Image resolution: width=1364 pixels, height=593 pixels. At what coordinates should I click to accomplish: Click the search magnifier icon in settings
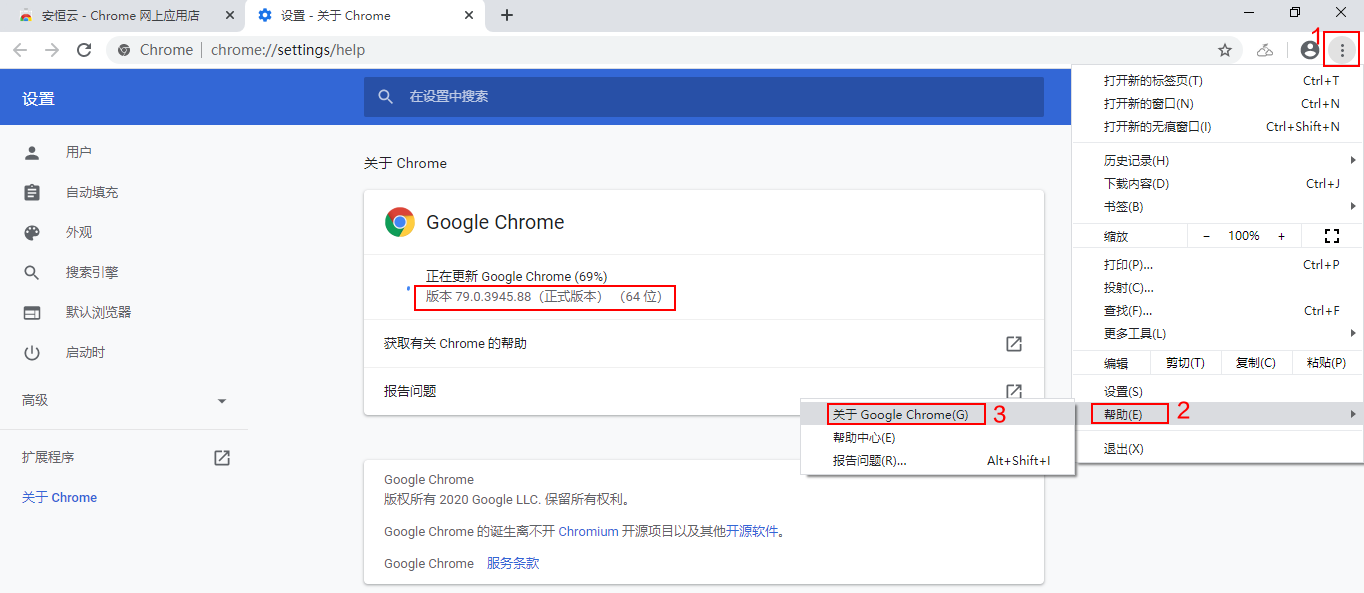click(386, 97)
